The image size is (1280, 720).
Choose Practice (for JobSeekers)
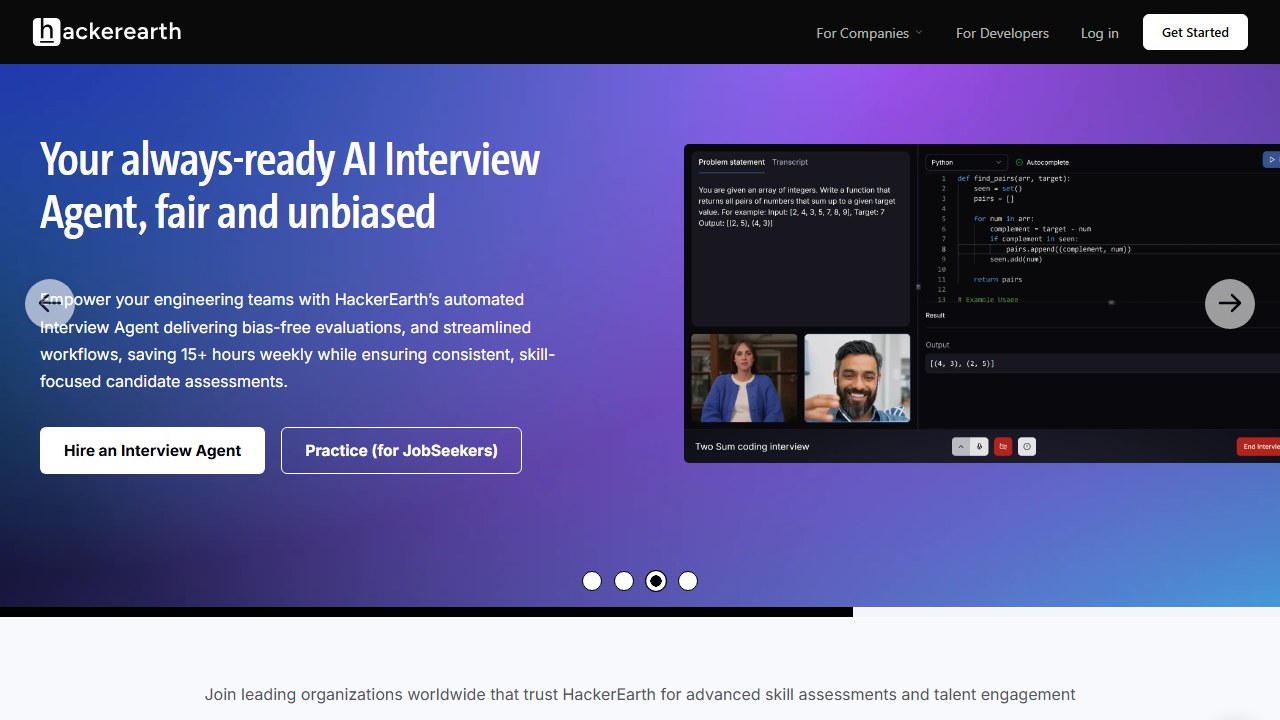click(x=401, y=450)
